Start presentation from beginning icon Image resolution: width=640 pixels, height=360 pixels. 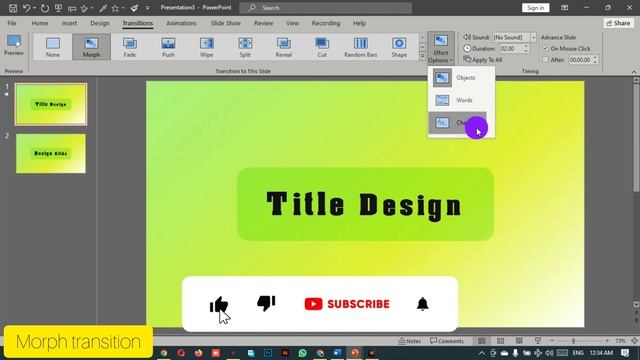(x=58, y=8)
